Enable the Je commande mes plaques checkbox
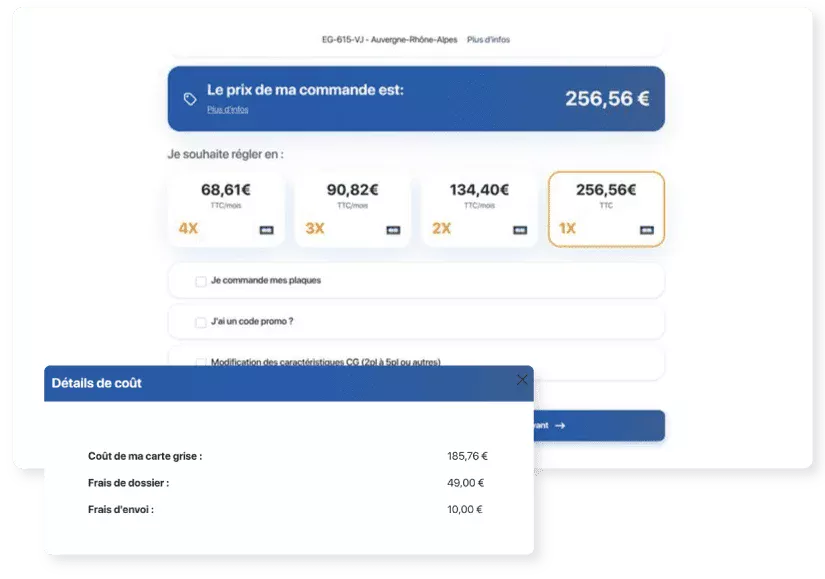Screen dimensions: 825x579 (199, 281)
